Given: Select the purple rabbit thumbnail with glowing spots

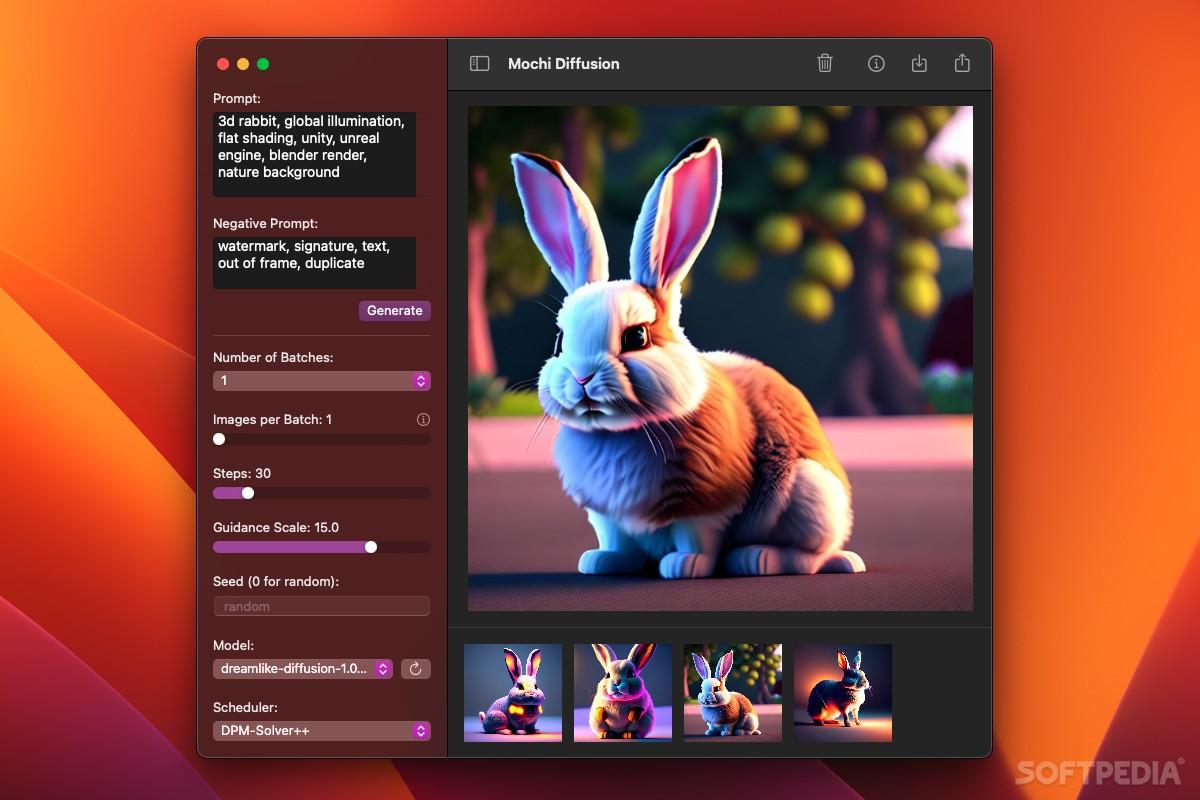Looking at the screenshot, I should (513, 693).
